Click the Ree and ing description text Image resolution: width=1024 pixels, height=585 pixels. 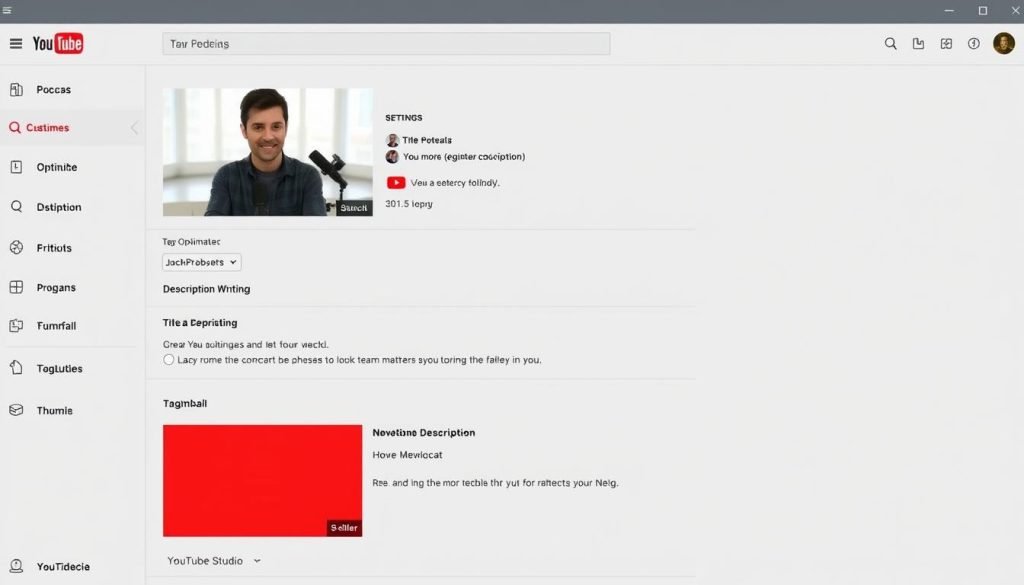coord(495,482)
